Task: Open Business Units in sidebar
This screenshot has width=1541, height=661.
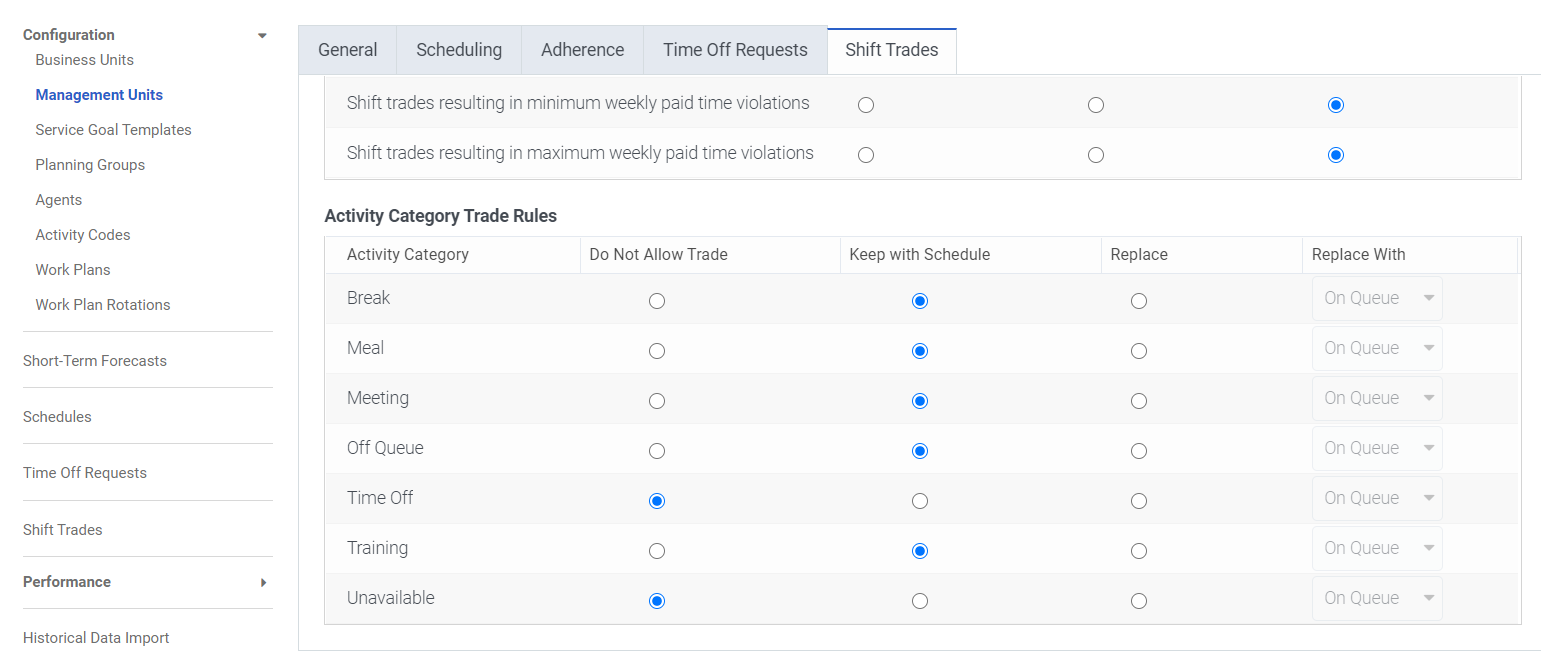Action: [x=84, y=60]
